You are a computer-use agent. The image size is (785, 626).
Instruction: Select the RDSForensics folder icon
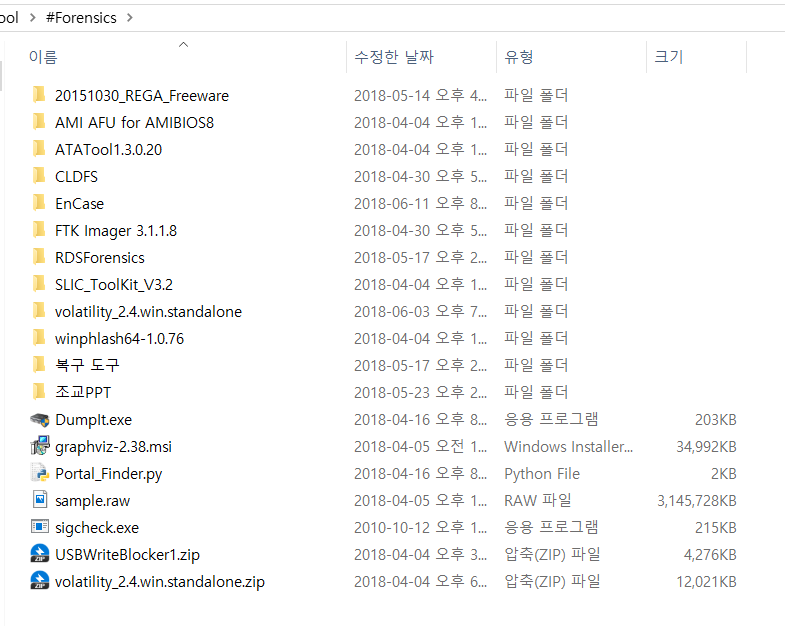click(39, 257)
